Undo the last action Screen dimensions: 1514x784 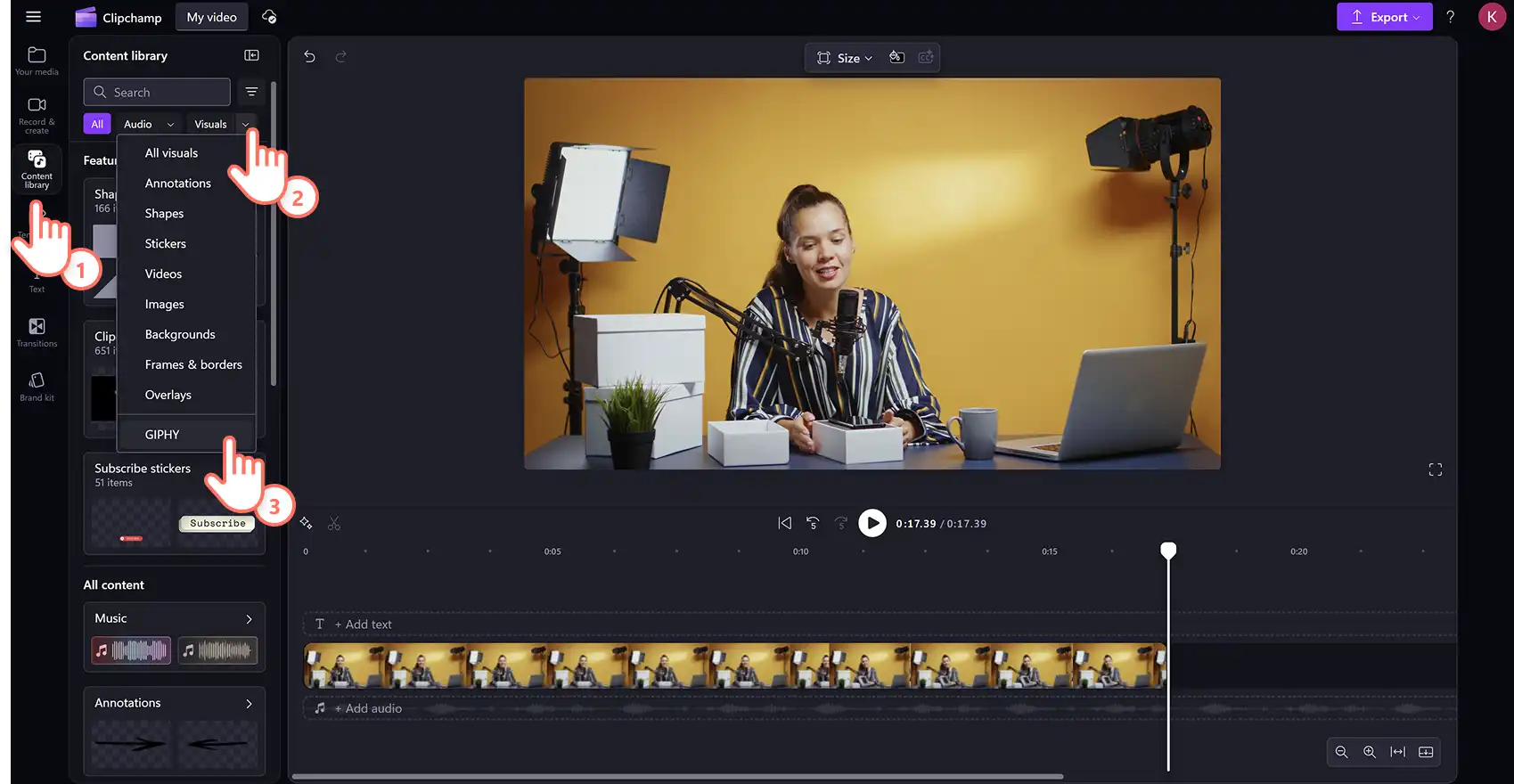tap(309, 56)
